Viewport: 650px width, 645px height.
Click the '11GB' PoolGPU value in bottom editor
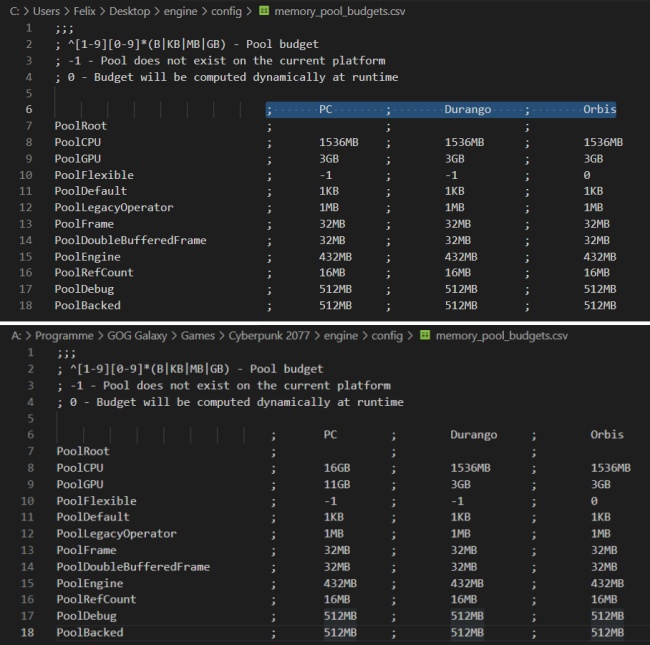point(337,484)
